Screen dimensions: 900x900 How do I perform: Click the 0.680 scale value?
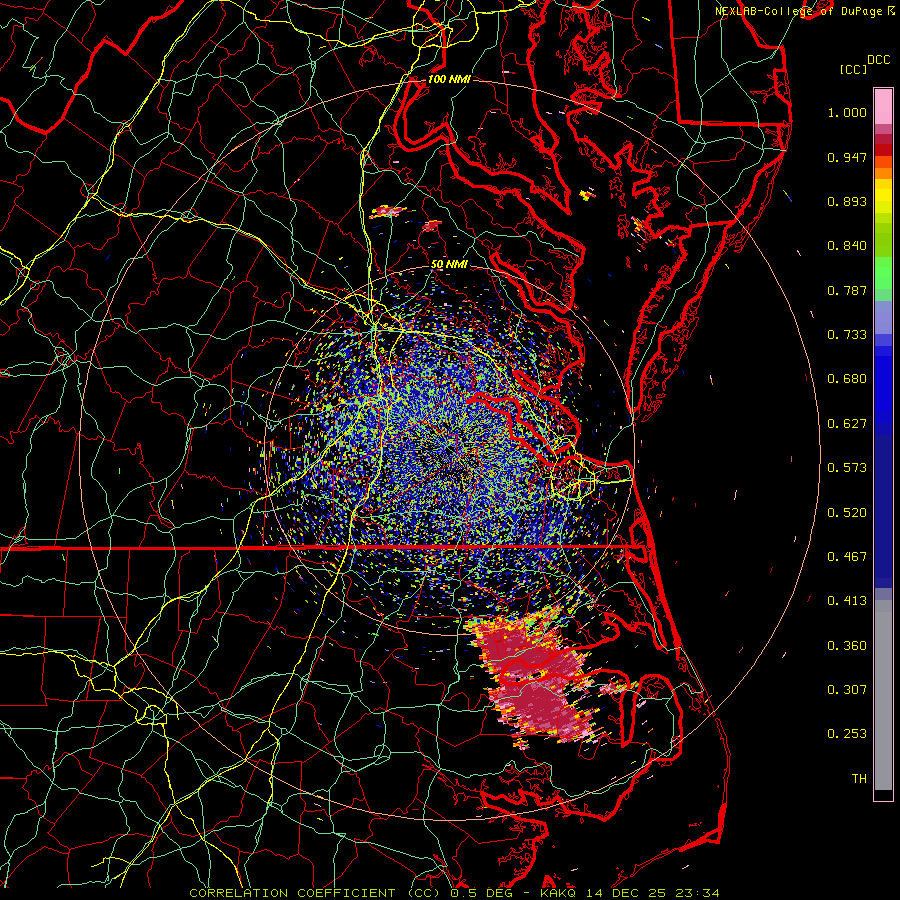(x=847, y=379)
